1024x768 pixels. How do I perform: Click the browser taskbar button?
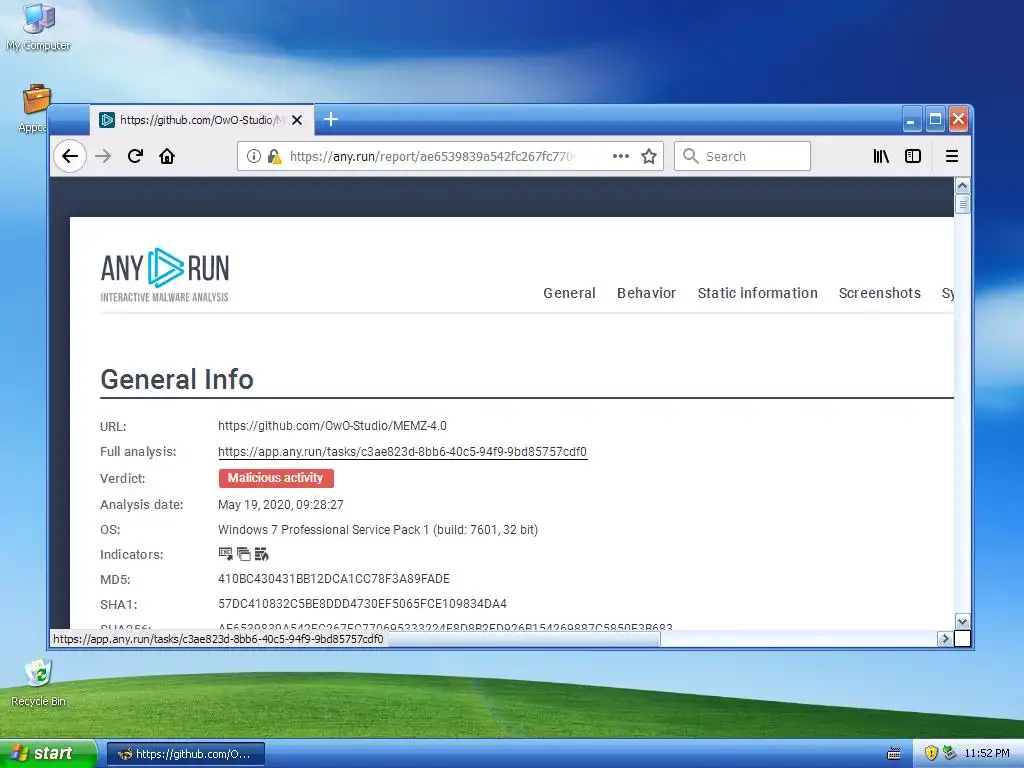185,754
